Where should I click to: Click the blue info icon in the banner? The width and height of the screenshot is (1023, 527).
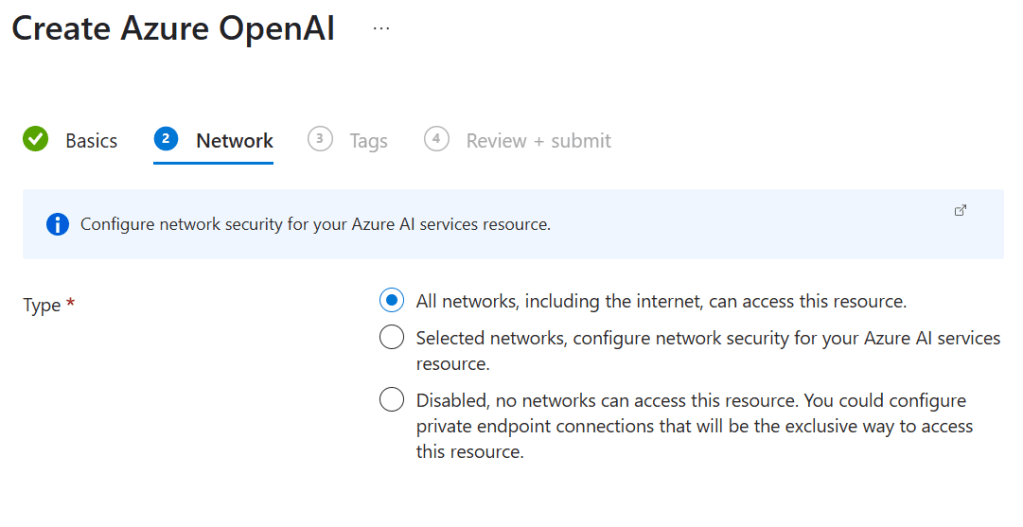[58, 224]
